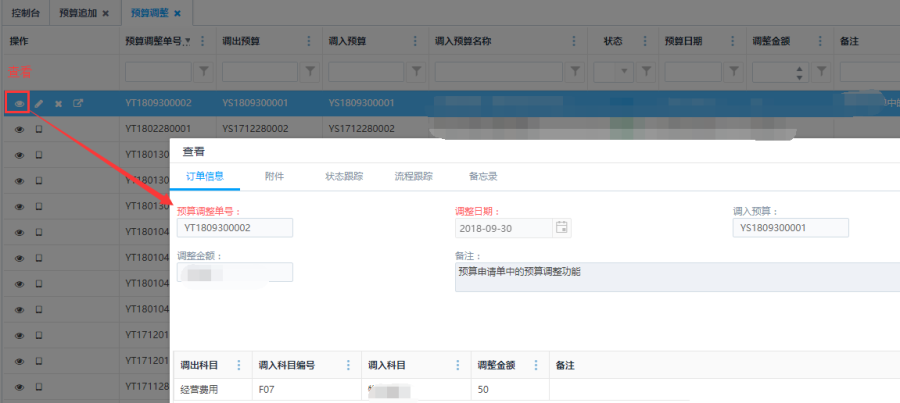Viewport: 900px width, 403px height.
Task: Click the filter funnel under 调入预算 column
Action: (416, 72)
